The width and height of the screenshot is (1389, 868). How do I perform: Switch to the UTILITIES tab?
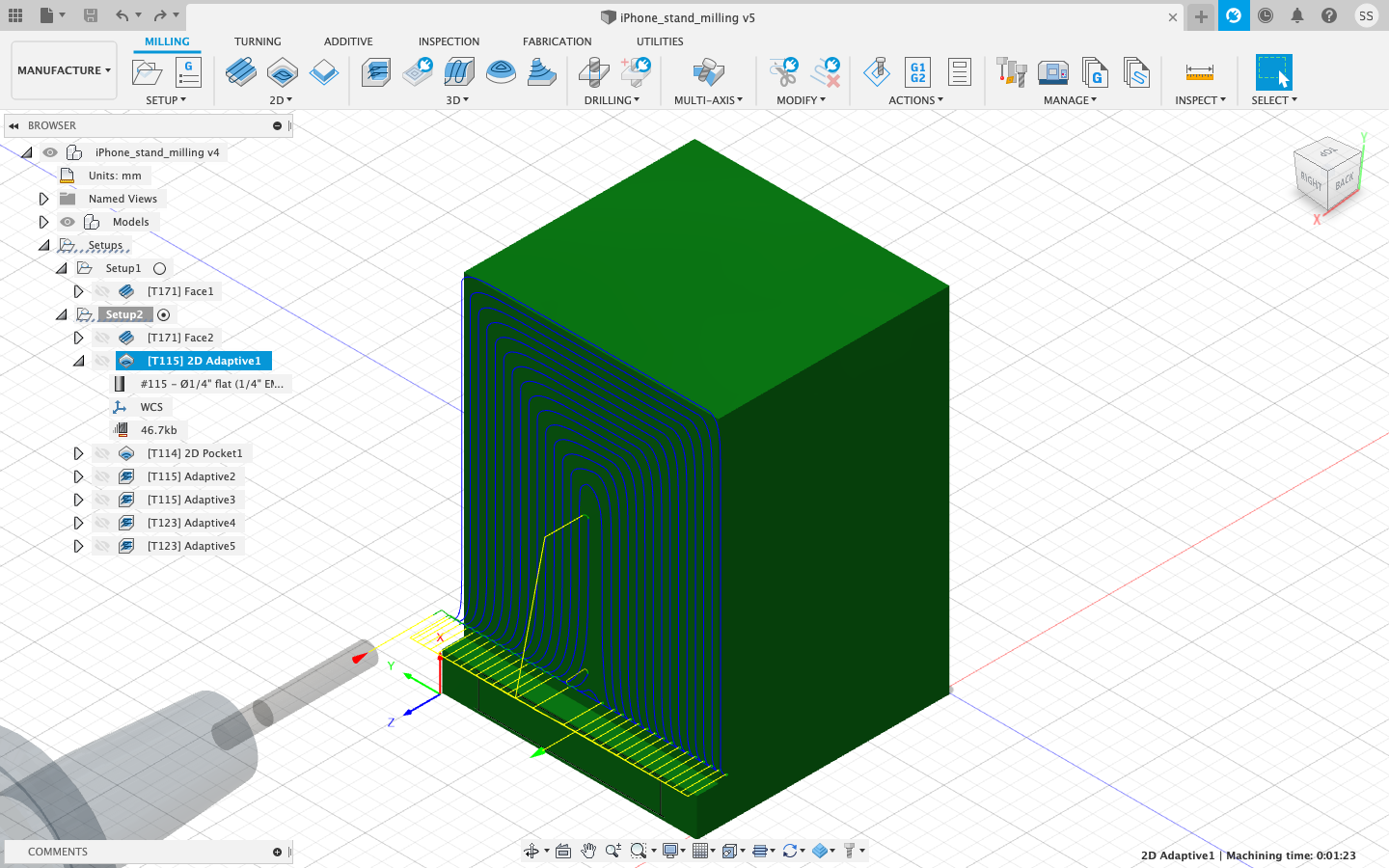click(660, 41)
